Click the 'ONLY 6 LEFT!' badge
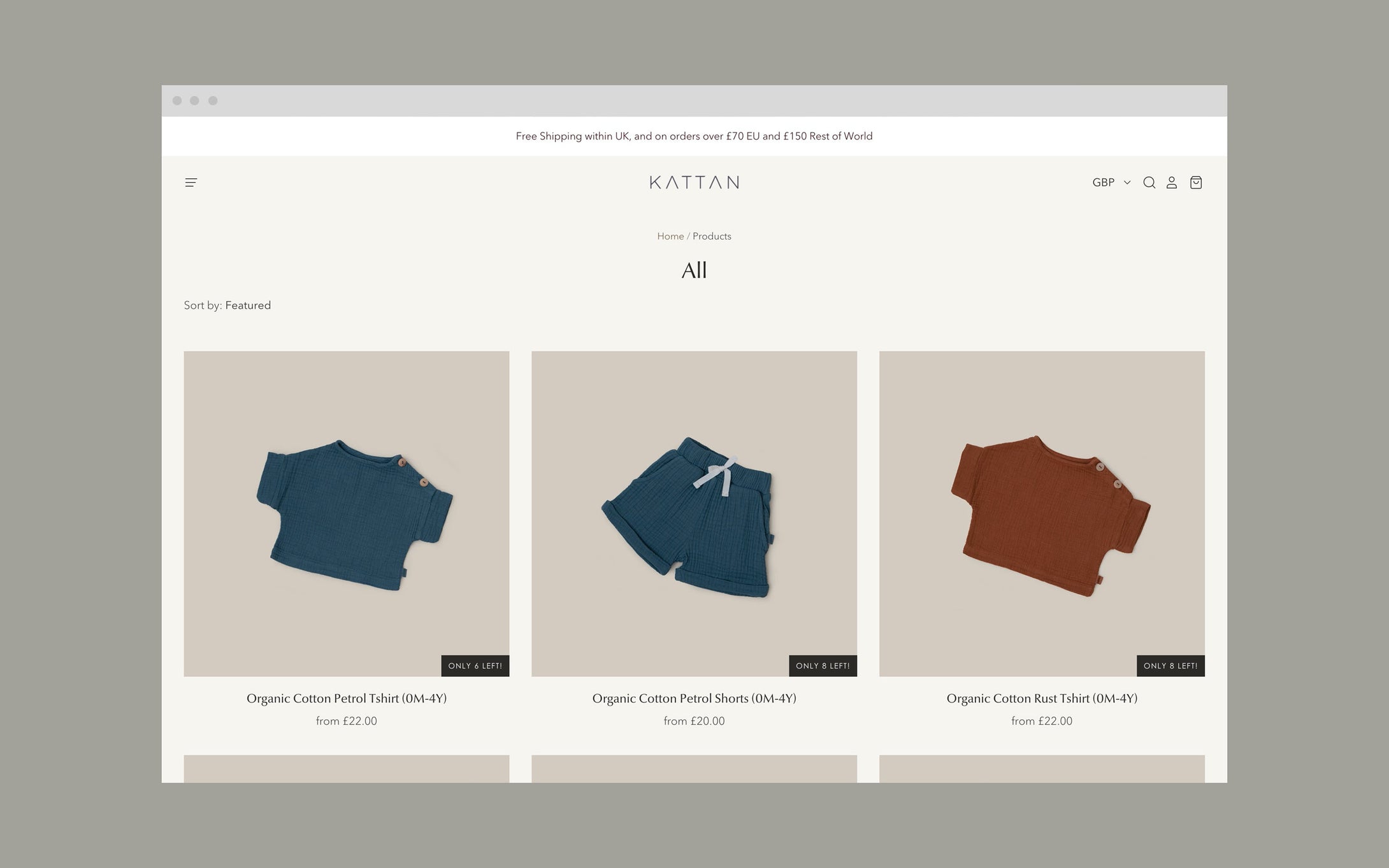The image size is (1389, 868). point(475,665)
